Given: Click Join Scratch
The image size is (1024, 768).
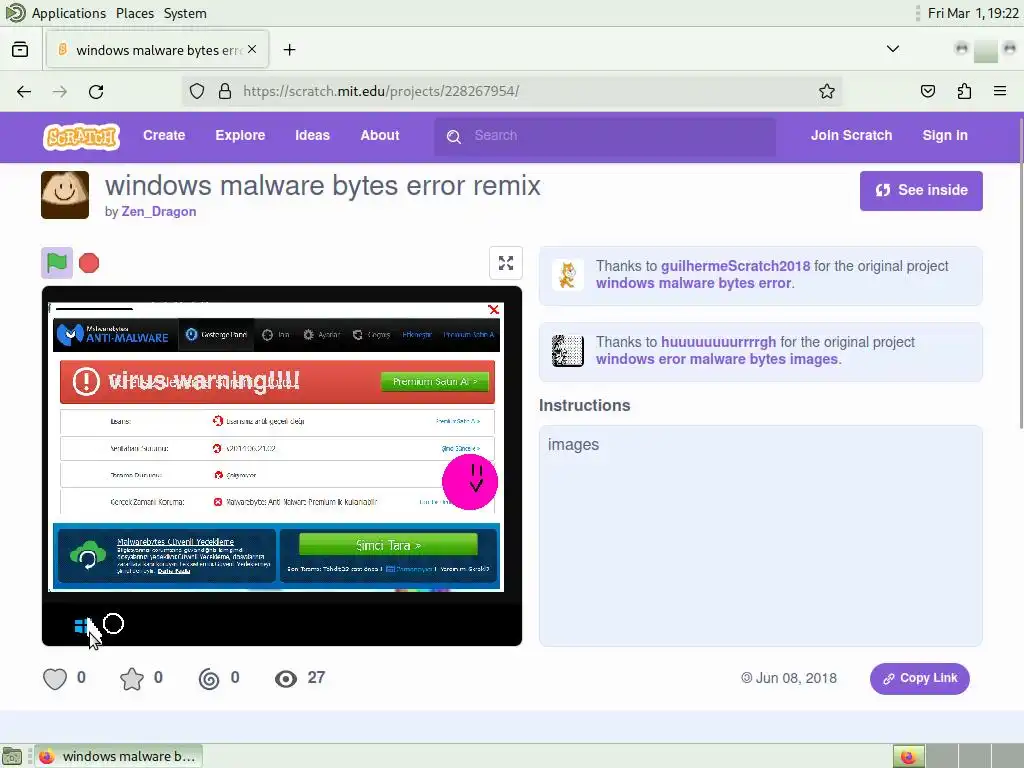Looking at the screenshot, I should point(851,135).
